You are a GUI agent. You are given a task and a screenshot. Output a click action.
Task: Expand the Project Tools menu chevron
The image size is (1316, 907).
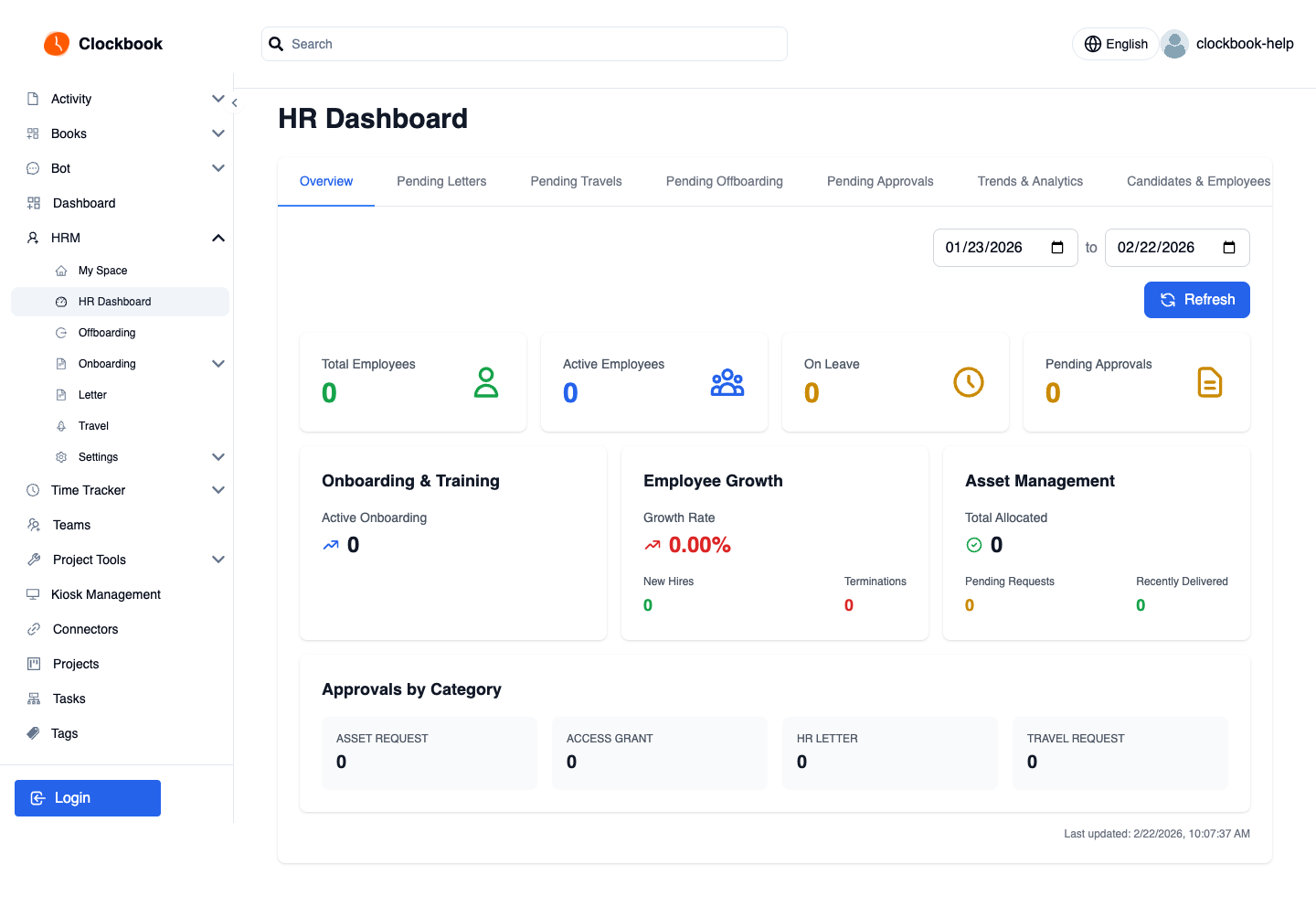(218, 560)
